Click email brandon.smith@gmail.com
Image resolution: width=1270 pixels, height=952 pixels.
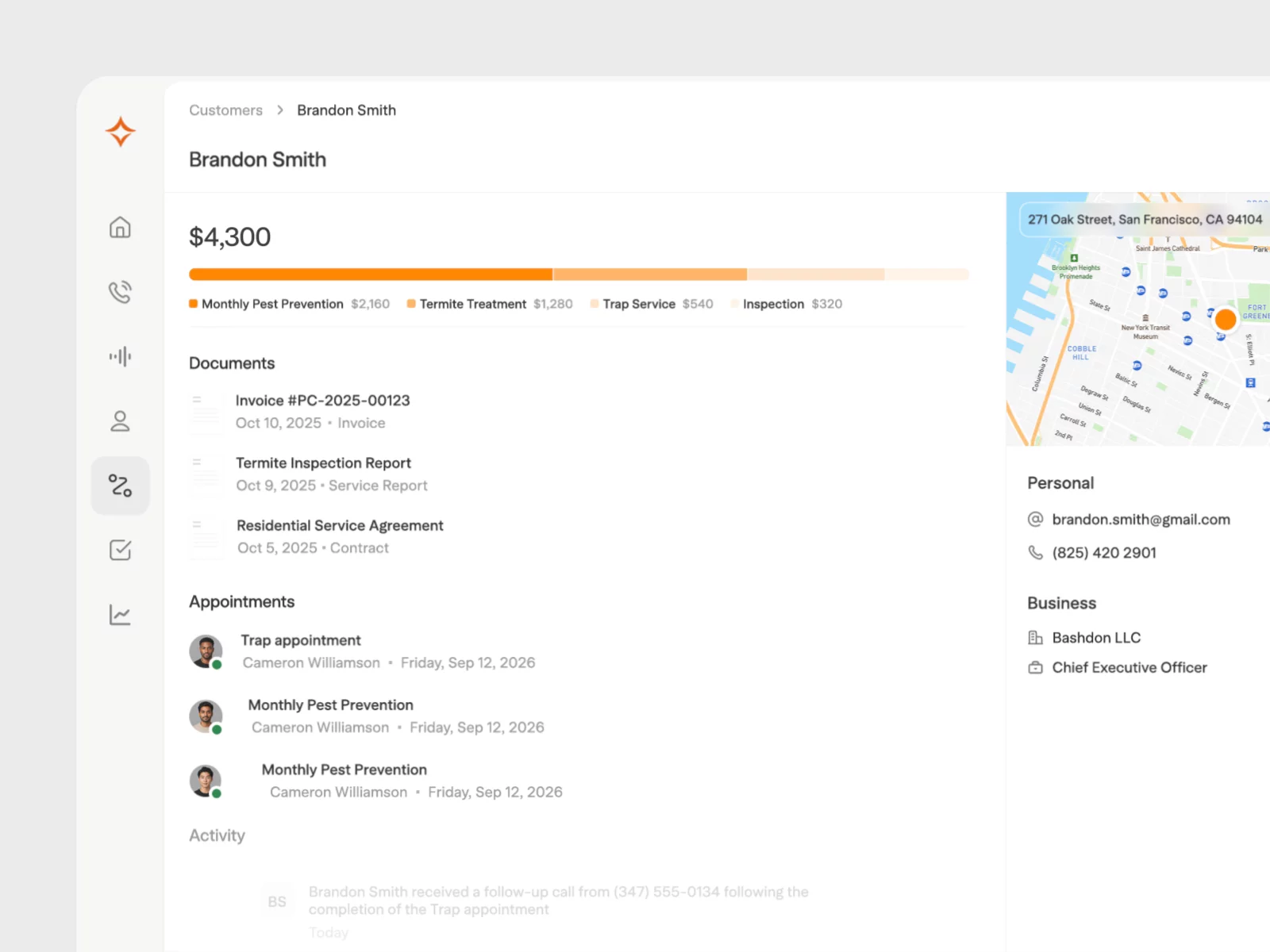[1141, 520]
